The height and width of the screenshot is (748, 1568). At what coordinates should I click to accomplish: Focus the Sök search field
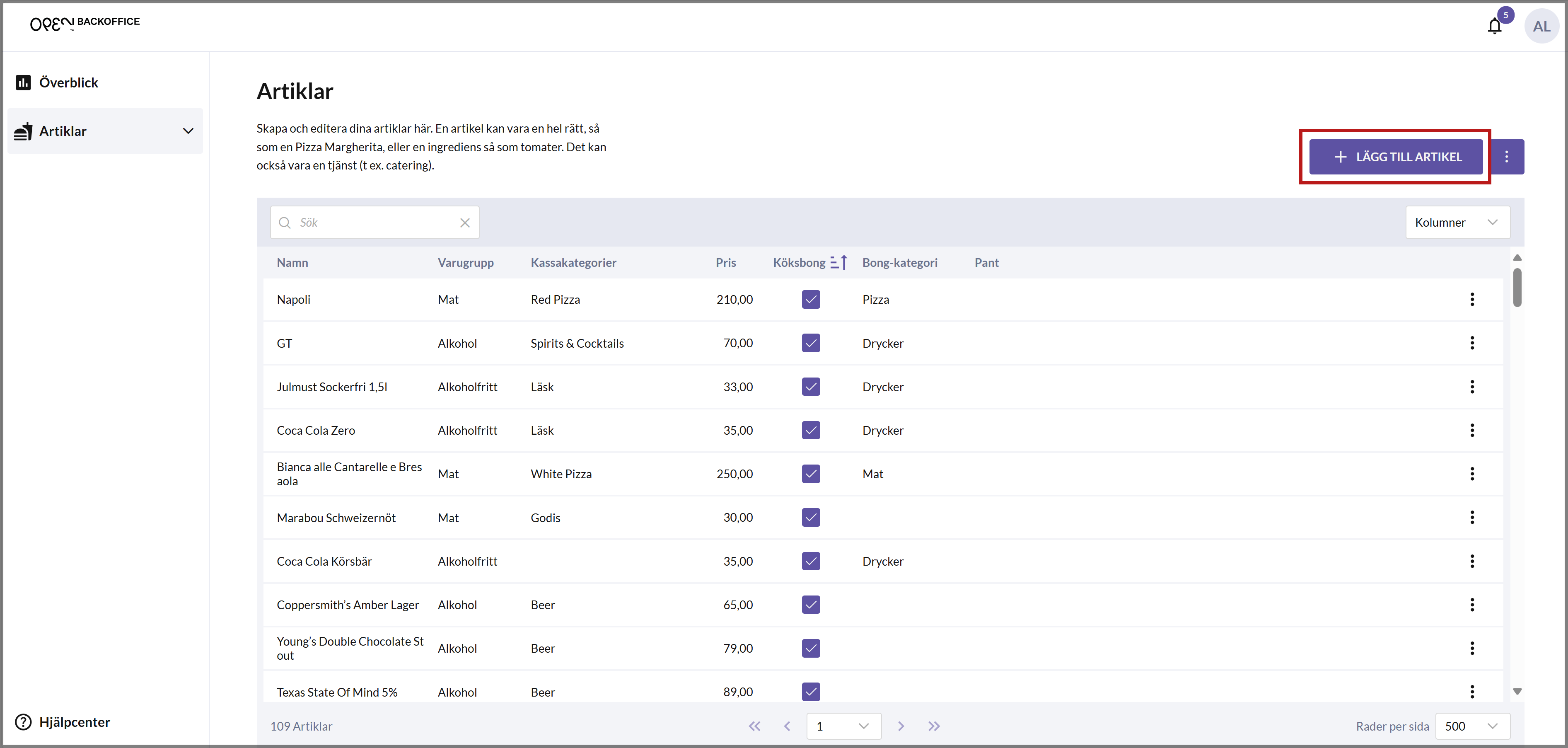pos(375,223)
